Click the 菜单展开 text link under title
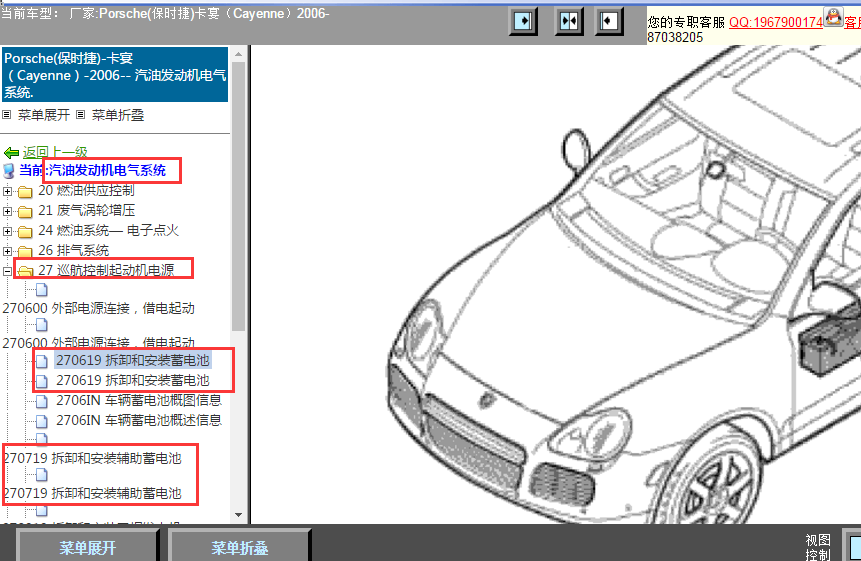This screenshot has height=561, width=861. pyautogui.click(x=44, y=115)
